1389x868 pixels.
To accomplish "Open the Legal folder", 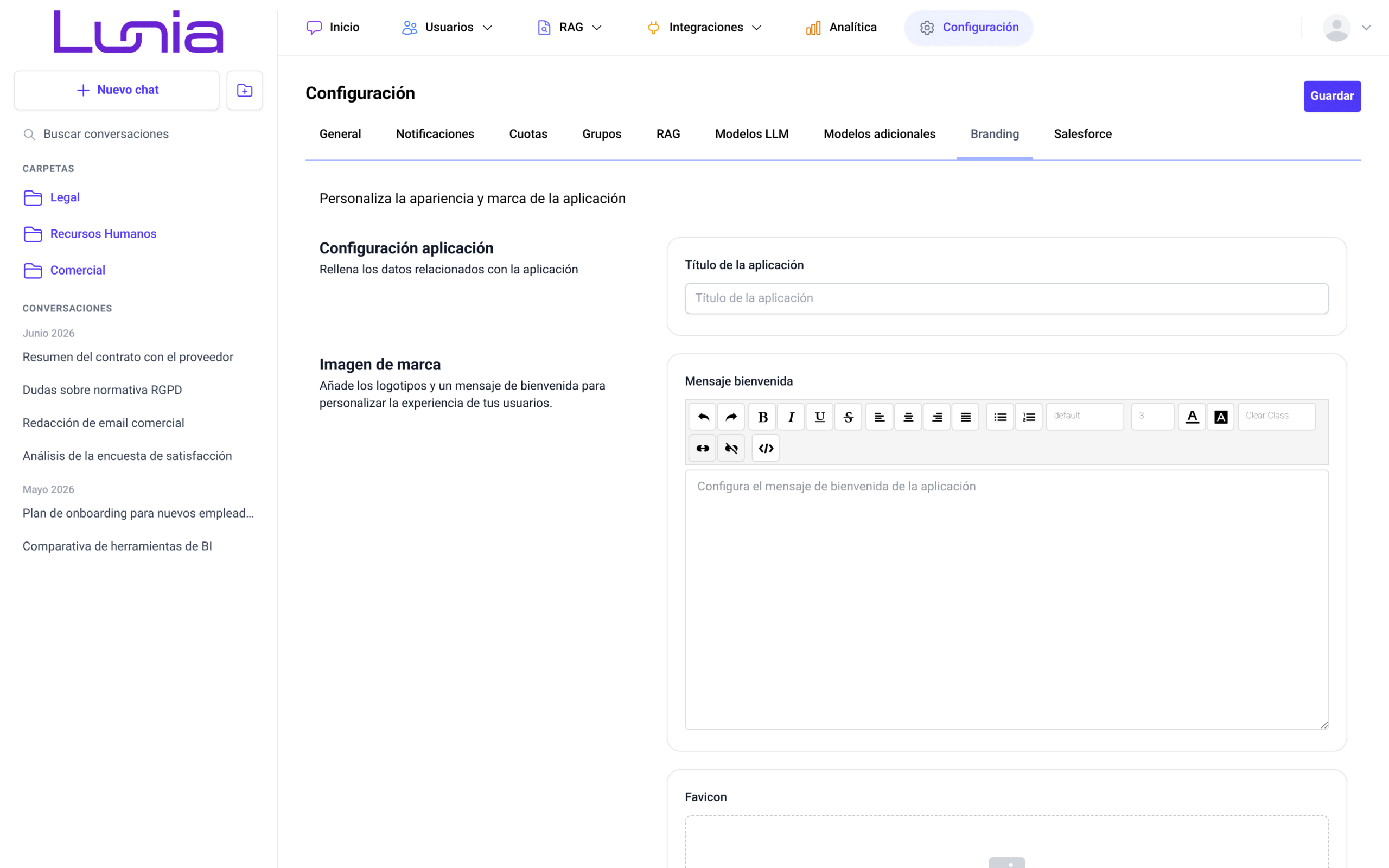I will point(51,197).
